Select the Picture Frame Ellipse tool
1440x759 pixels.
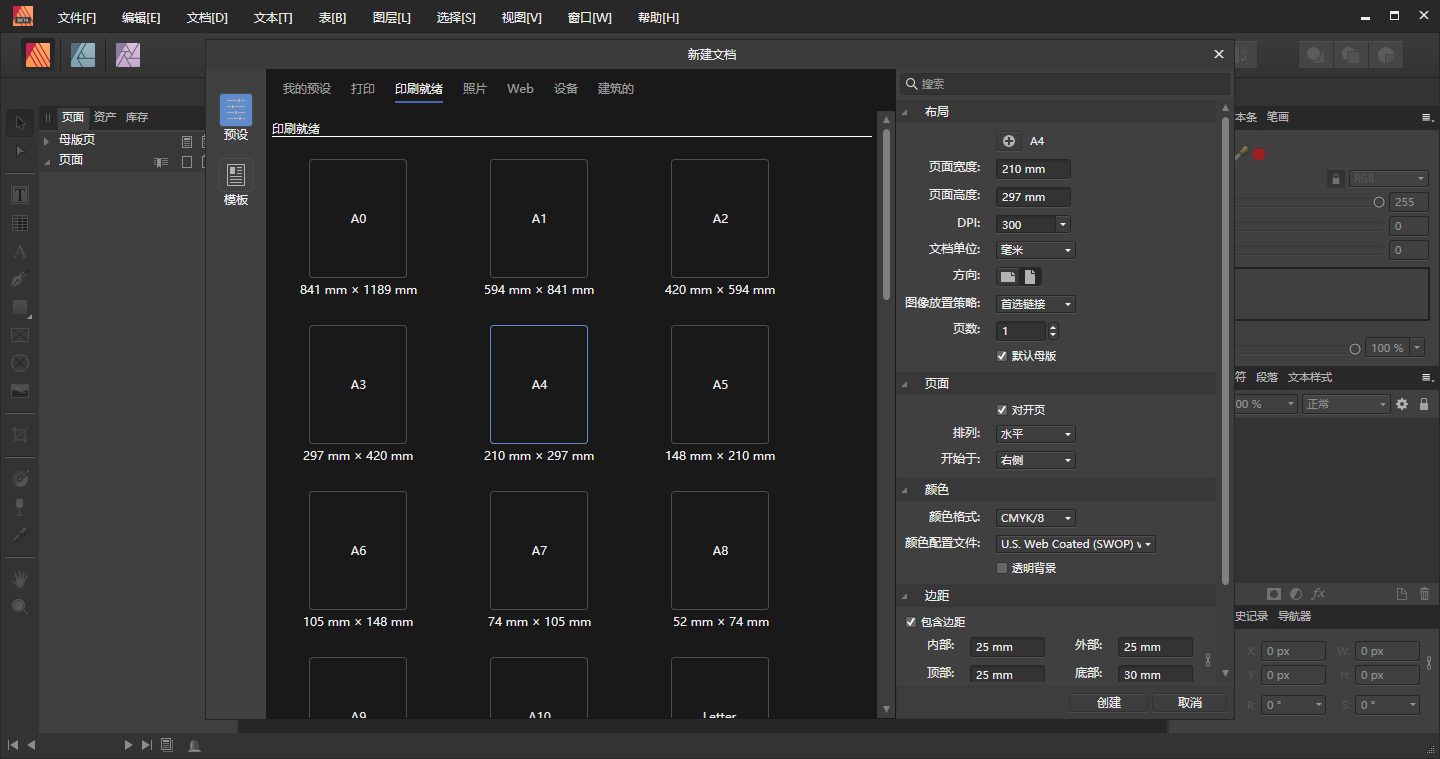[x=20, y=363]
